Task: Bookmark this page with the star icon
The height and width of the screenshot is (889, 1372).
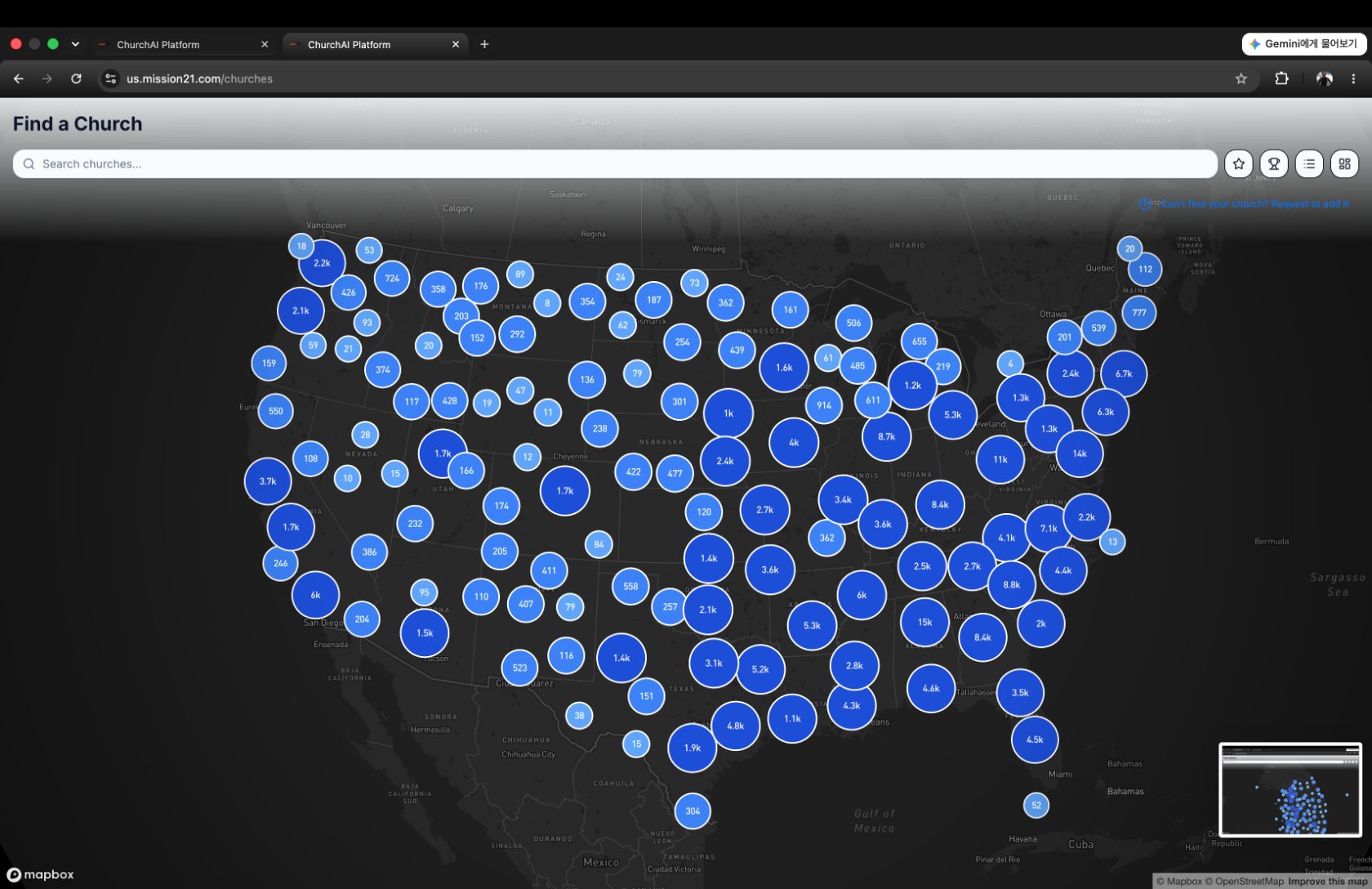Action: tap(1241, 78)
